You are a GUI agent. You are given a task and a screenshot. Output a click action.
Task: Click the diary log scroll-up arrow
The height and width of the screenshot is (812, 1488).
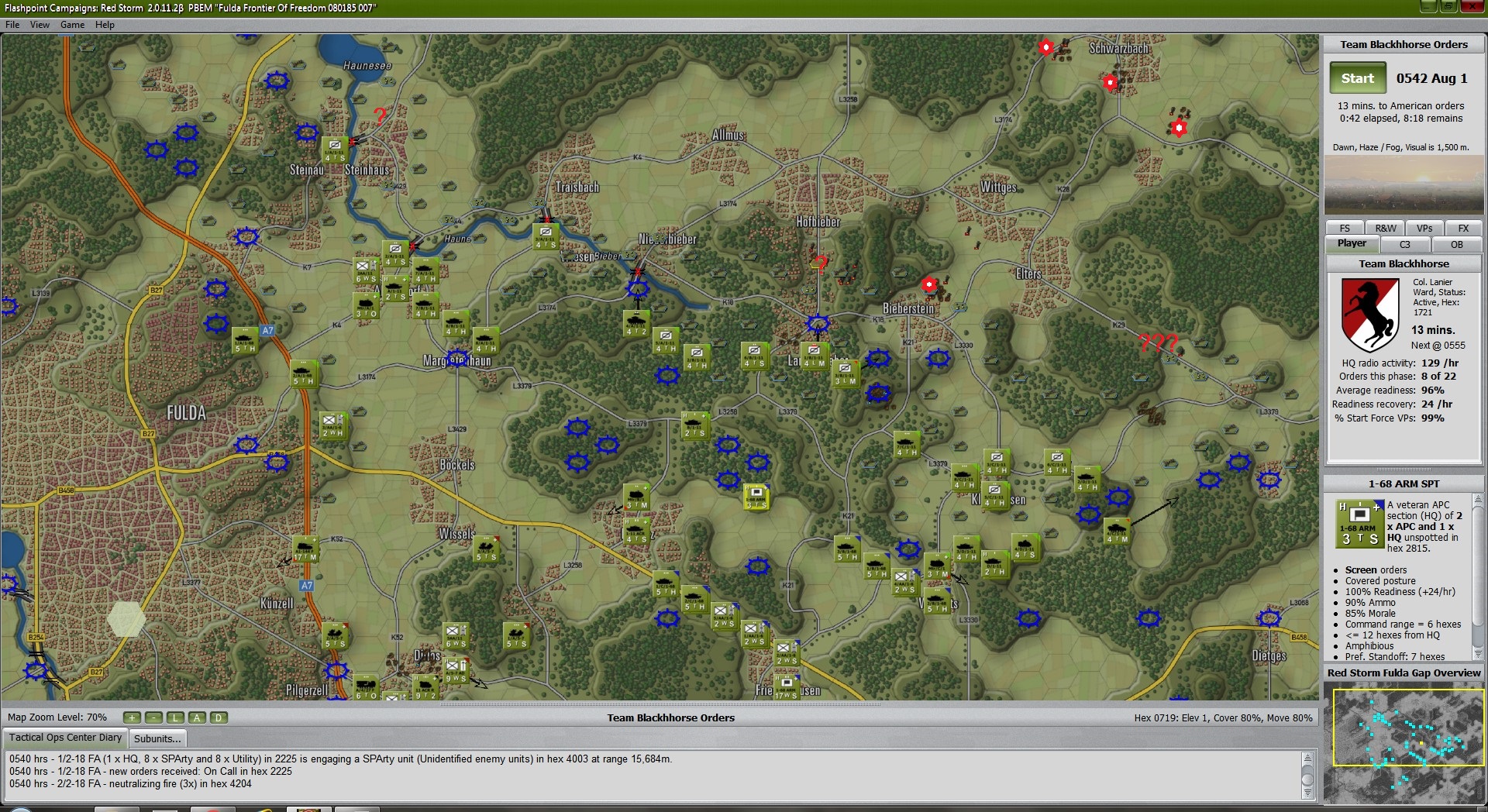1307,759
